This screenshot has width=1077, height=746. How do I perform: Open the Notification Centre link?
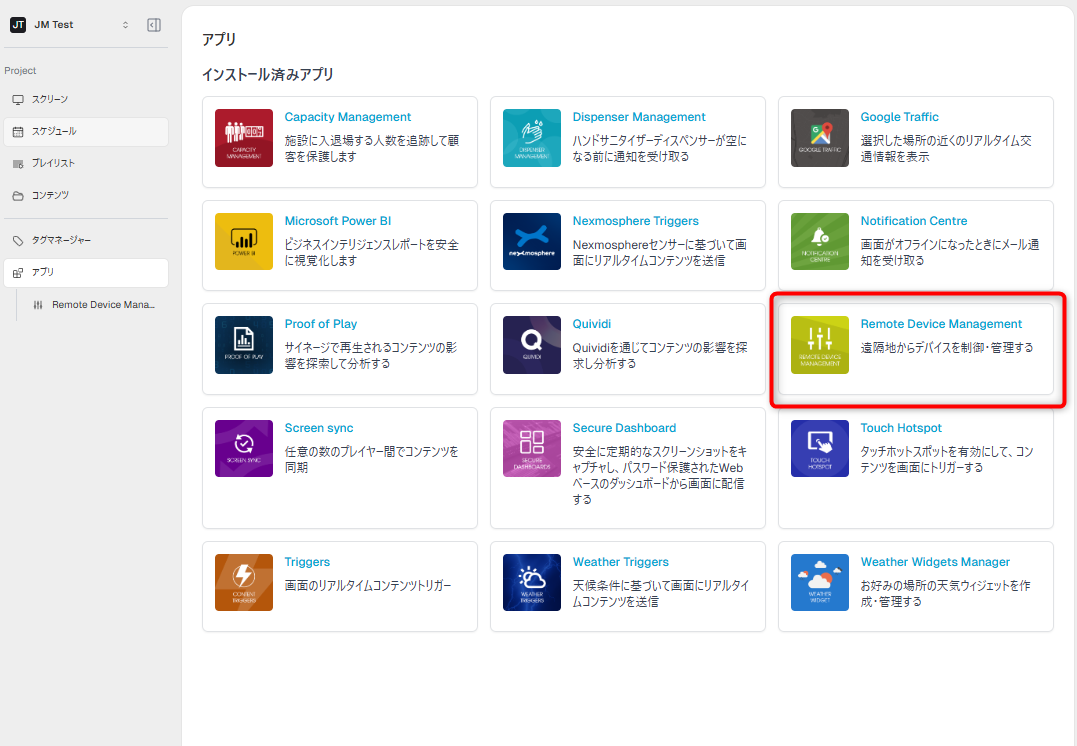tap(914, 221)
